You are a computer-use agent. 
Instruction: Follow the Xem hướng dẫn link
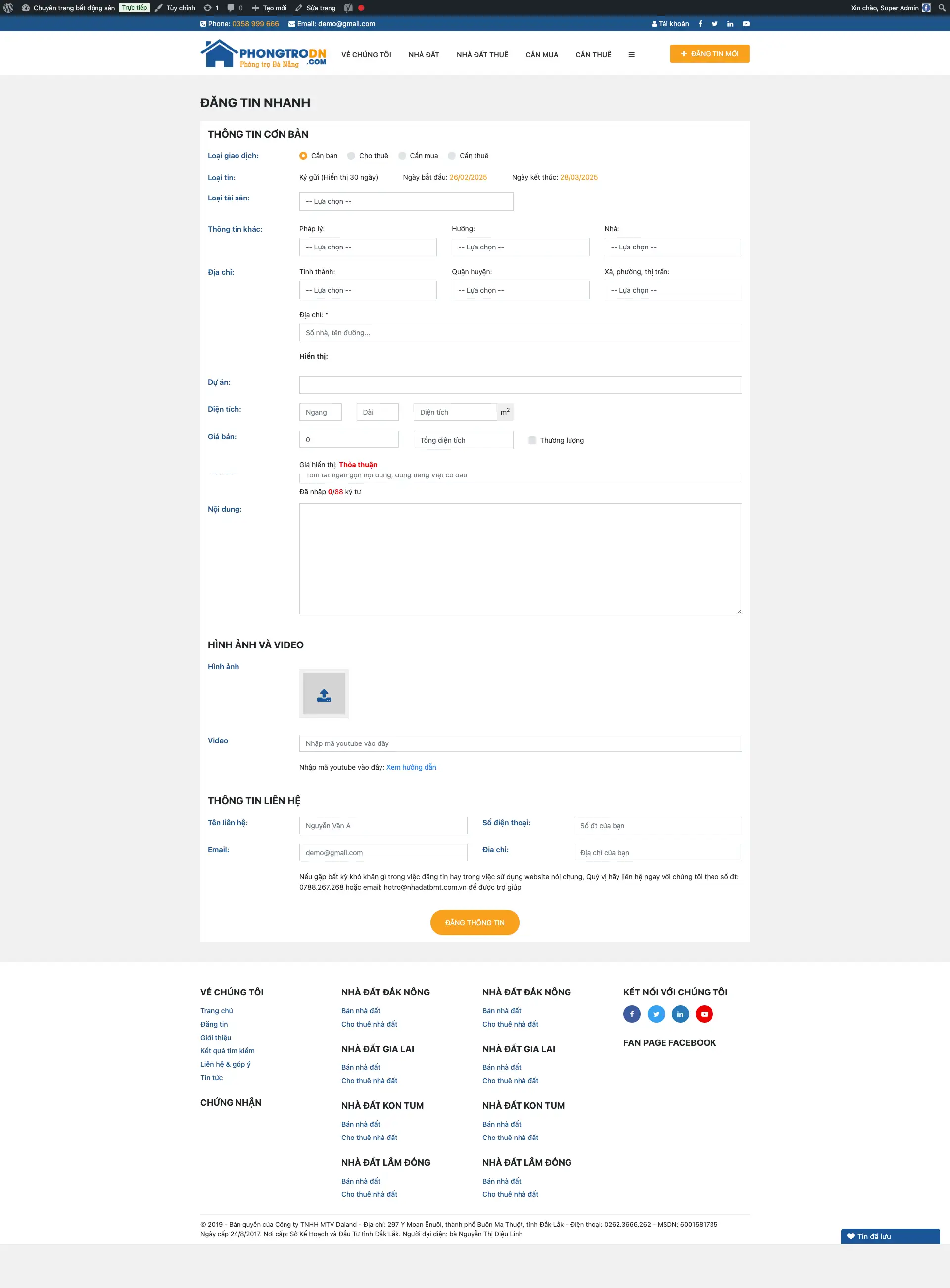pos(411,767)
